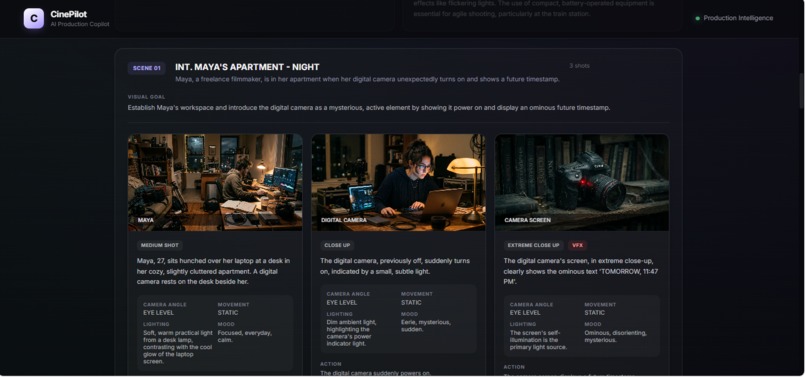Click 'Ominous, disorienting, mysterious.' mood value
The width and height of the screenshot is (806, 377).
(615, 336)
